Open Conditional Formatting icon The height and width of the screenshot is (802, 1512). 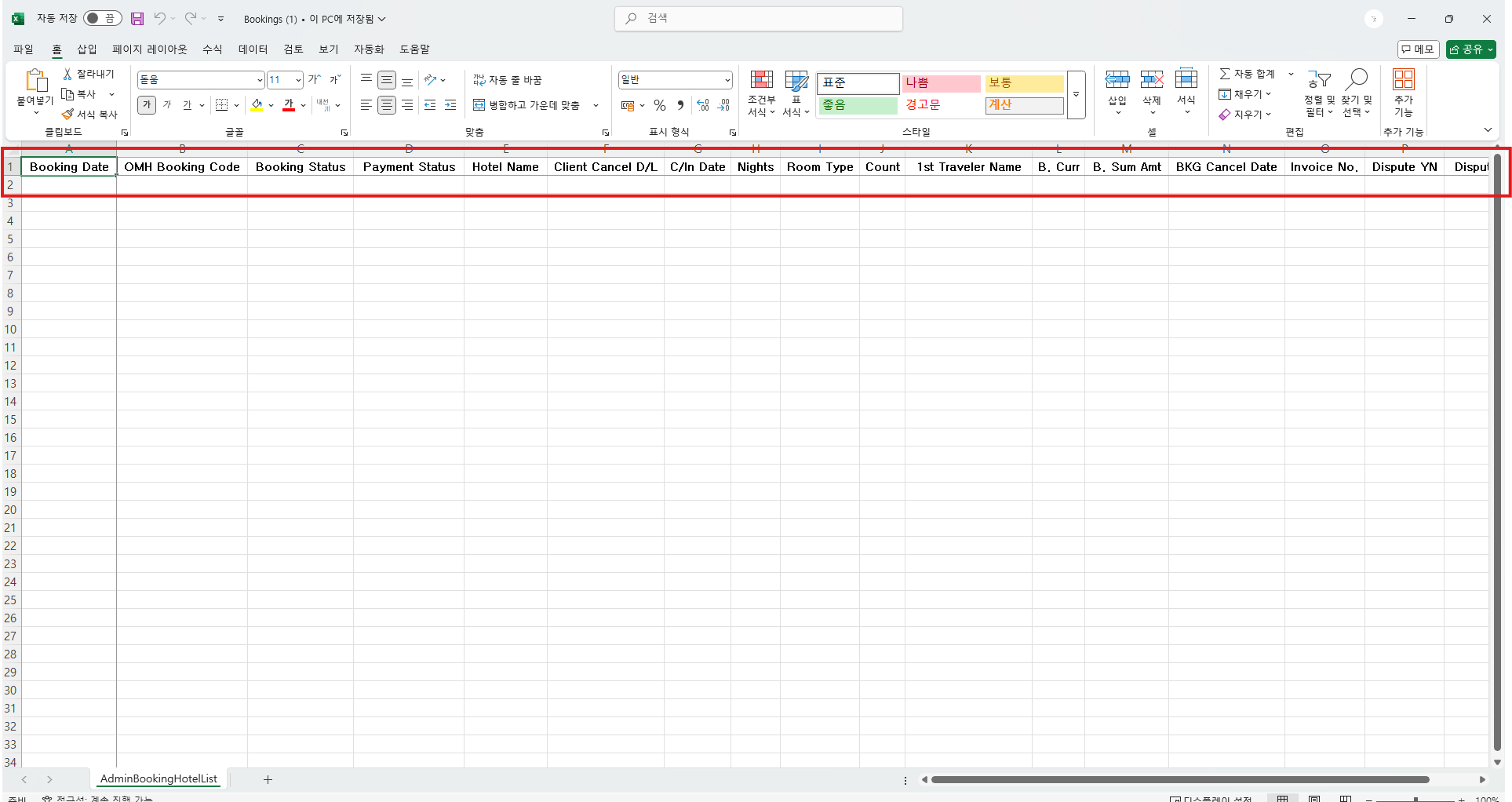[x=761, y=80]
